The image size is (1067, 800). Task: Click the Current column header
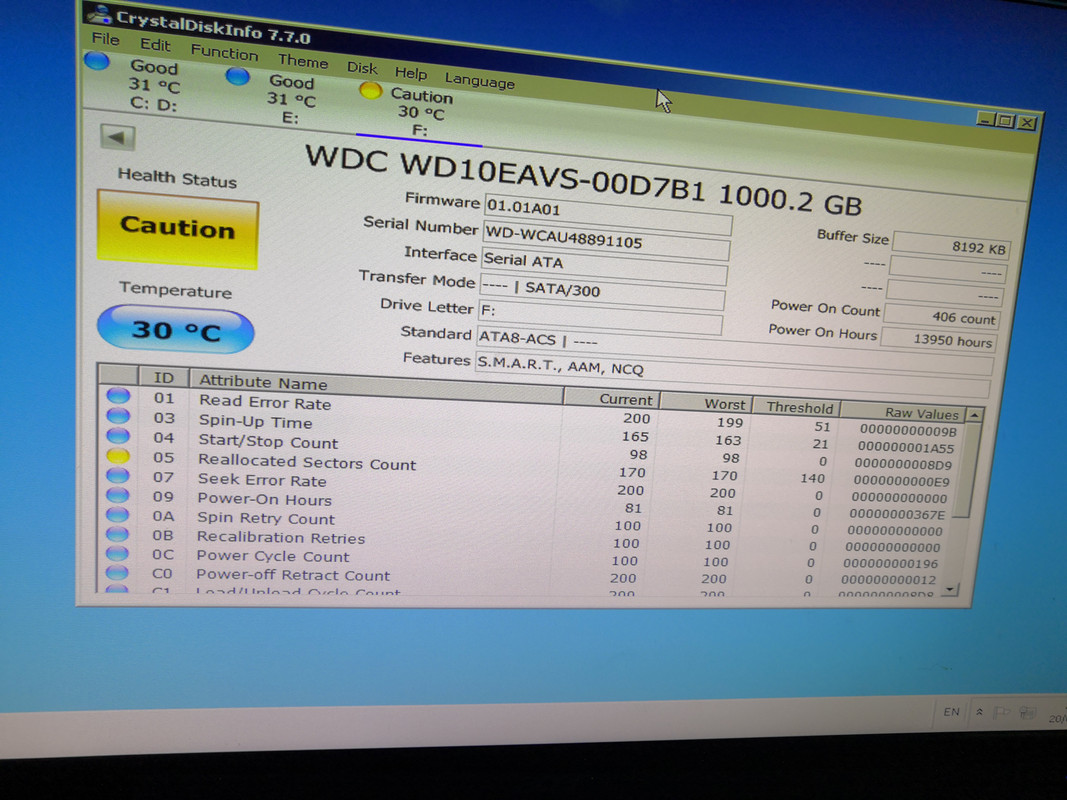tap(610, 399)
